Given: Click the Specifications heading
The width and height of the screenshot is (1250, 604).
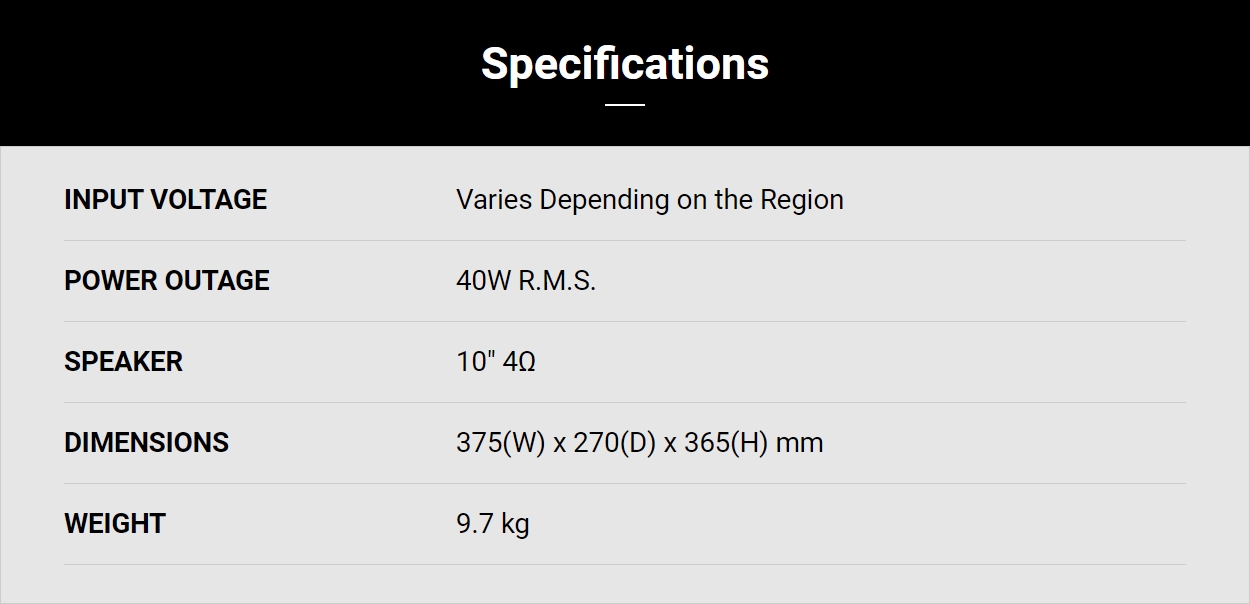Looking at the screenshot, I should 625,64.
